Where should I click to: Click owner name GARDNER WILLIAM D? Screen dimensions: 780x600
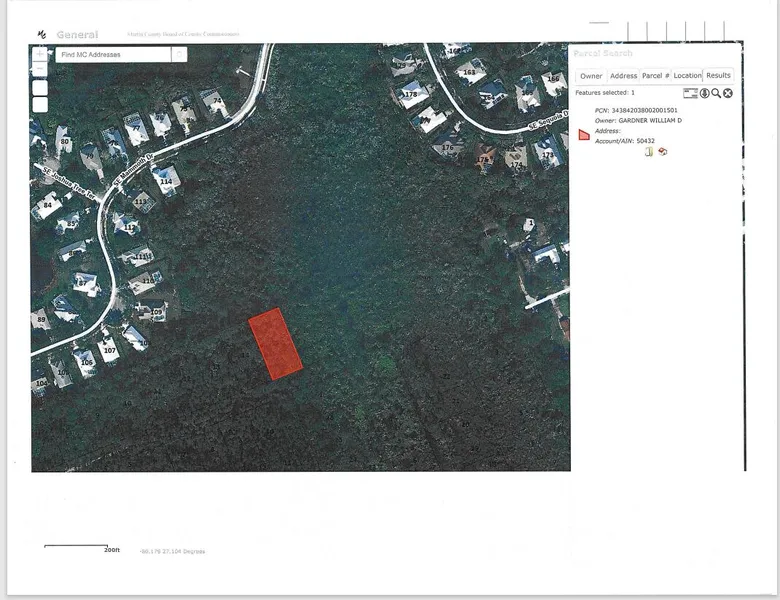(x=650, y=120)
